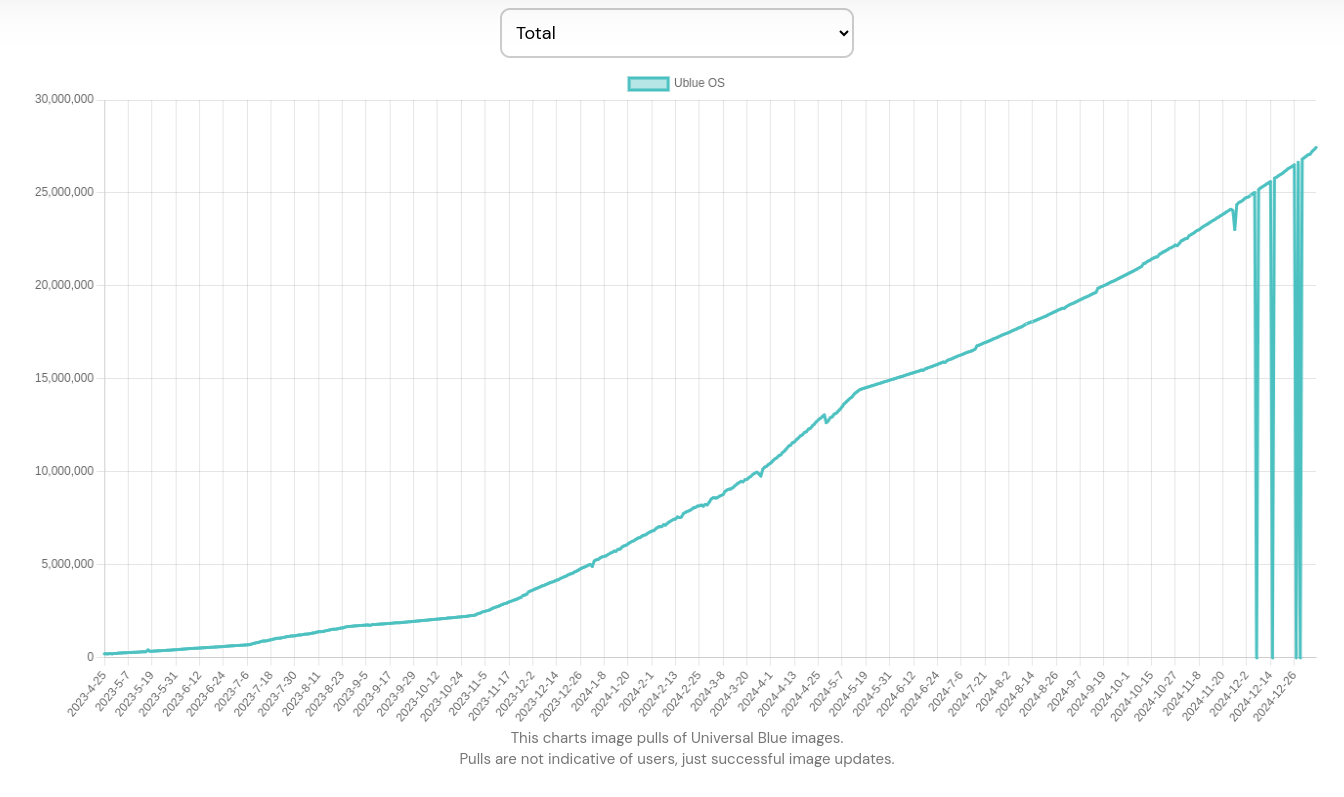
Task: Click the last data point at line's right end
Action: [x=1316, y=148]
